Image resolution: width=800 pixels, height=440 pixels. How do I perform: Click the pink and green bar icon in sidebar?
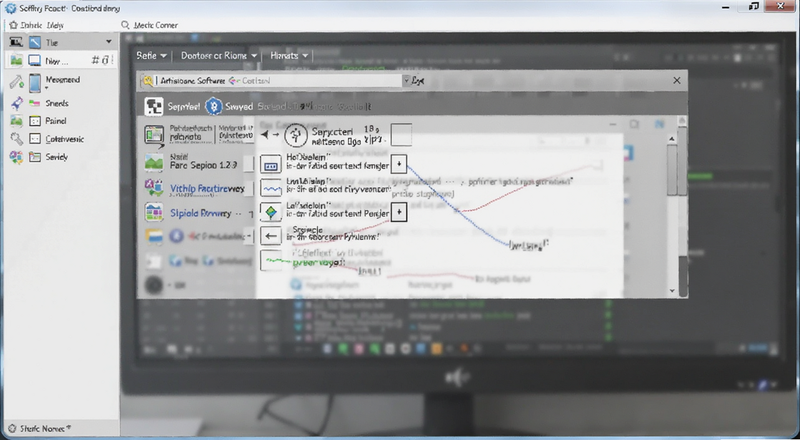[35, 103]
